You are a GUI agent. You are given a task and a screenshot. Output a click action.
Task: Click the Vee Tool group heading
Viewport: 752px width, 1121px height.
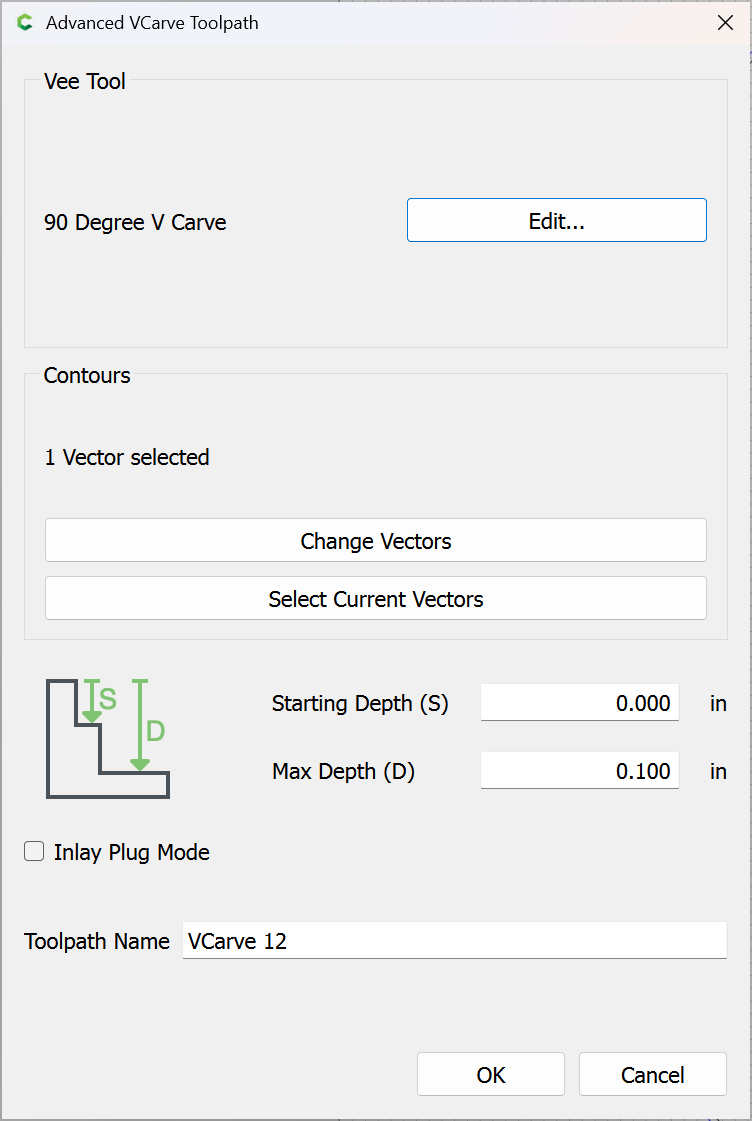point(85,82)
